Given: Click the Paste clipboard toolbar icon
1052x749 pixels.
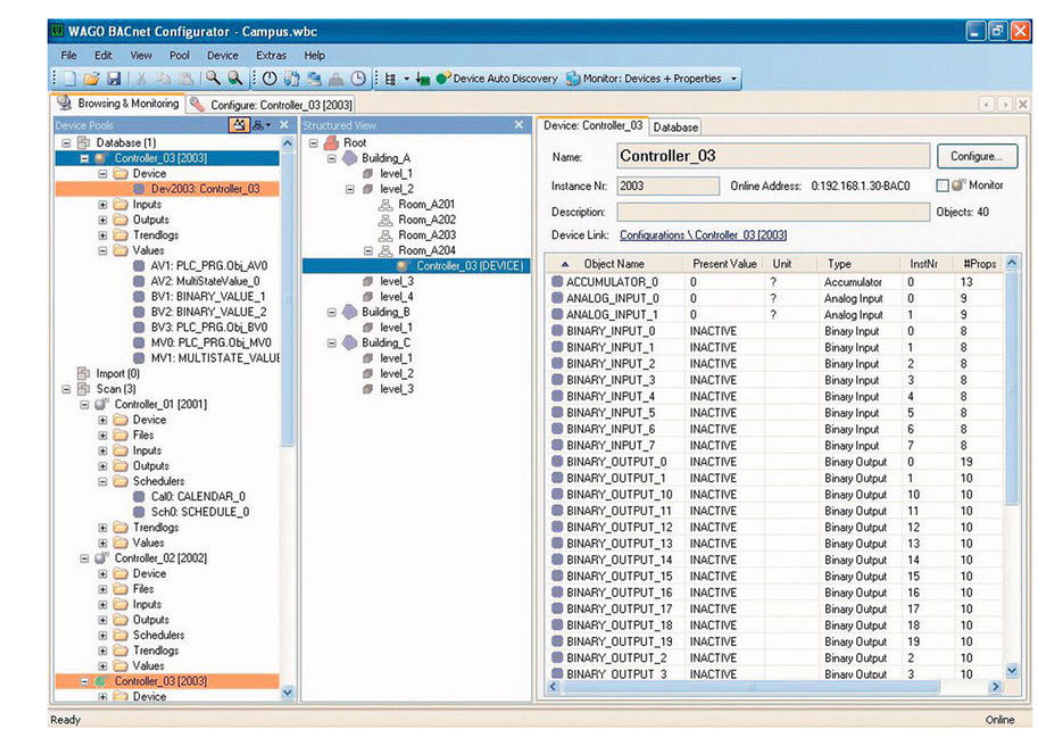Looking at the screenshot, I should [x=186, y=79].
